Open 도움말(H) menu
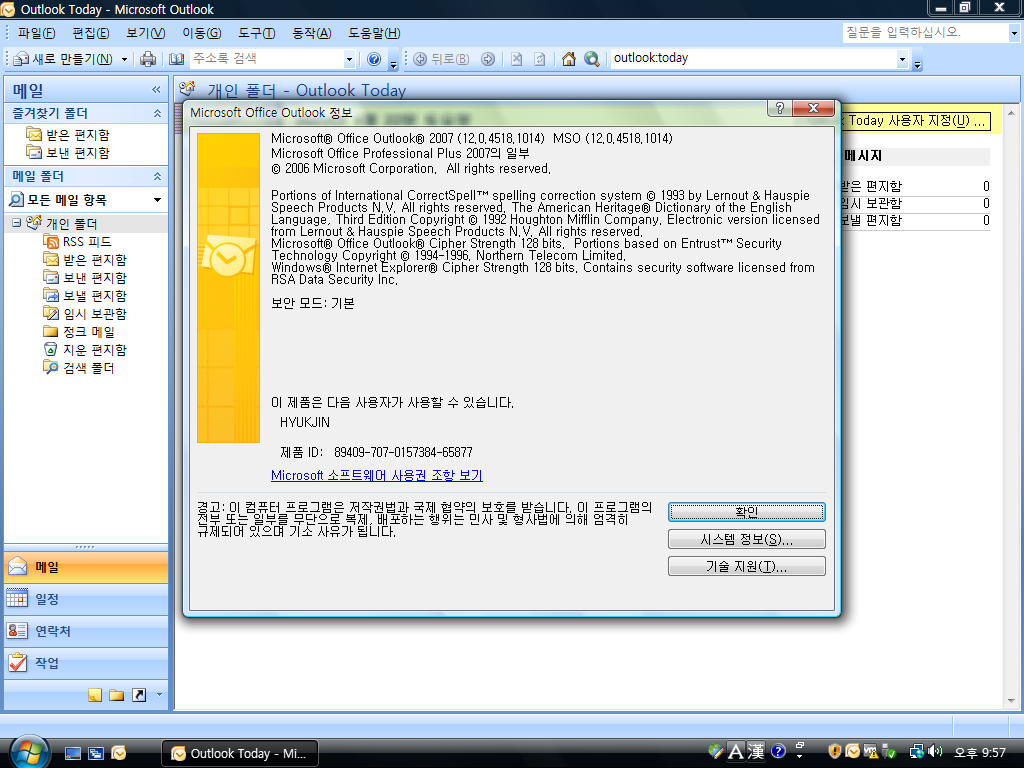The height and width of the screenshot is (768, 1024). pos(374,33)
